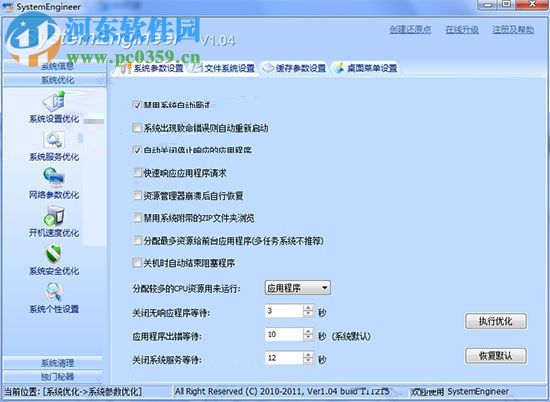The width and height of the screenshot is (550, 402).
Task: Uncheck 自动关闭停止响应的应用程序
Action: [137, 150]
